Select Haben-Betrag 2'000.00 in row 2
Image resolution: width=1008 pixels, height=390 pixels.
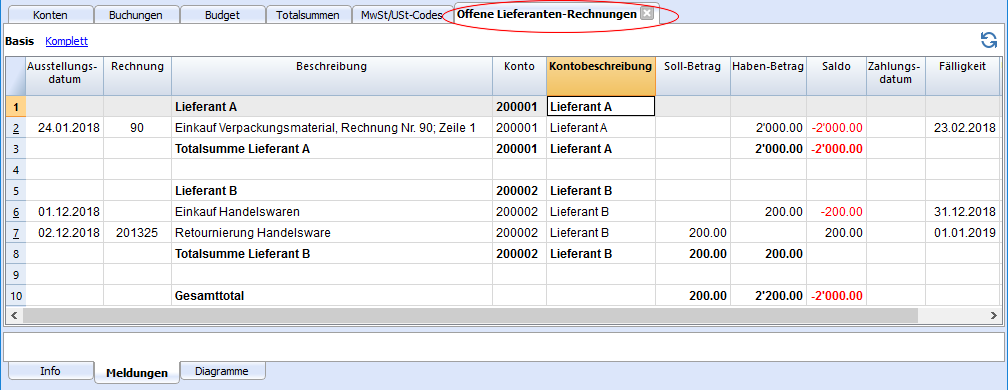[768, 128]
